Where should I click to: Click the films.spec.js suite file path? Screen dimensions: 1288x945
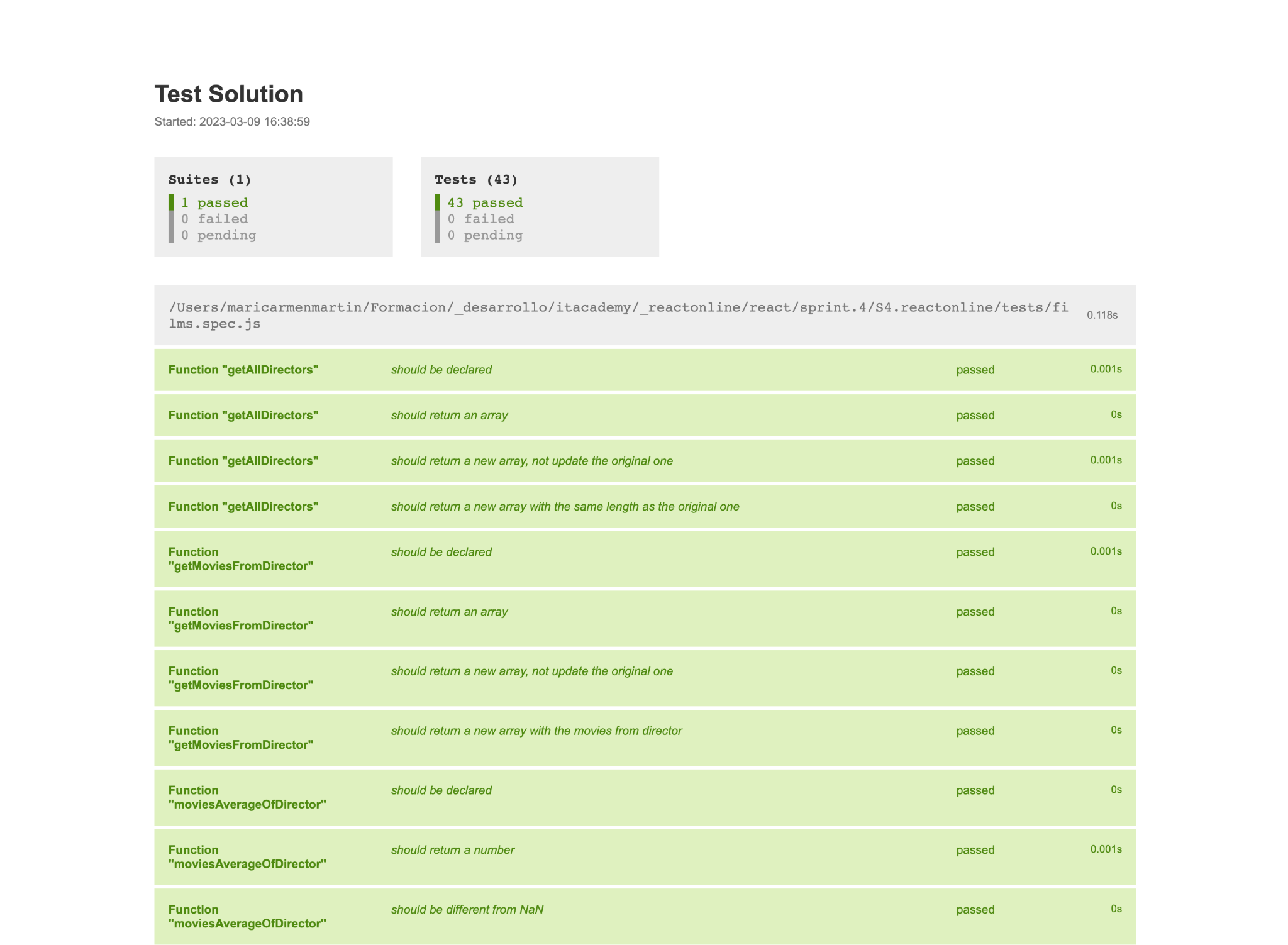coord(618,316)
